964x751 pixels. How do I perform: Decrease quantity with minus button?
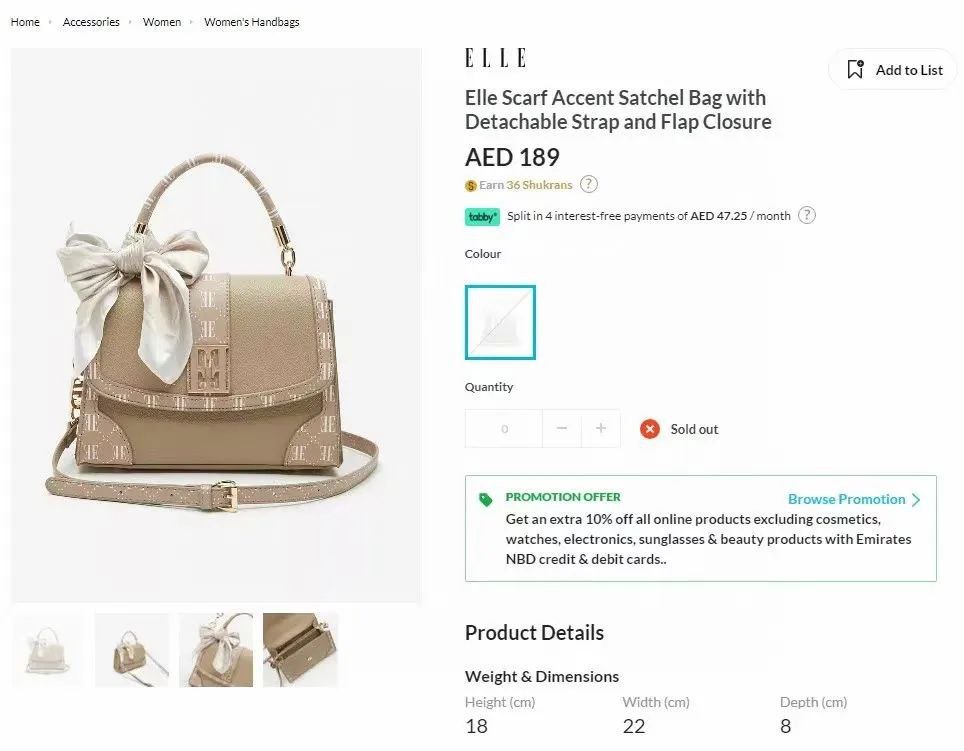click(x=561, y=428)
